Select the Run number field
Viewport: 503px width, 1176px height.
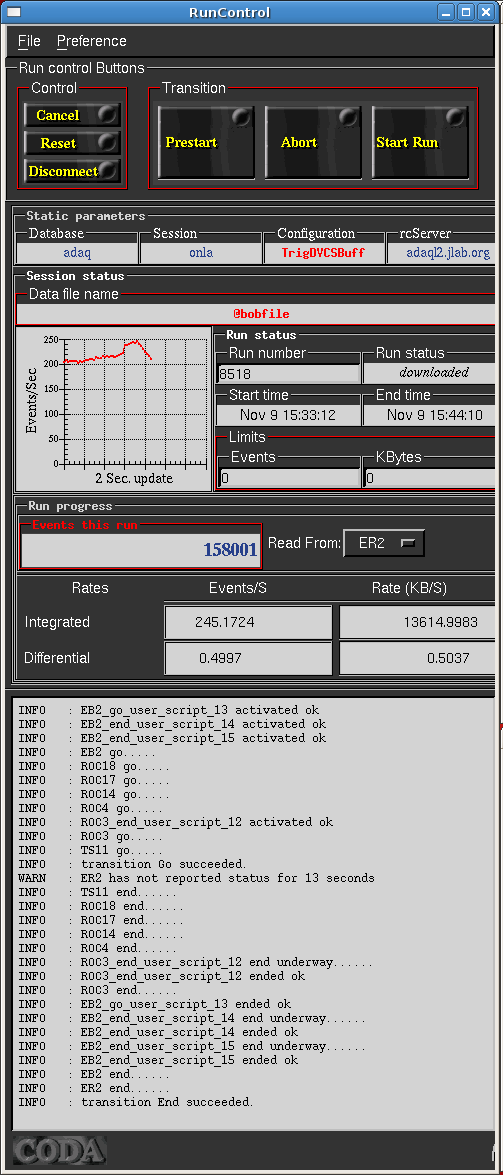[x=289, y=373]
